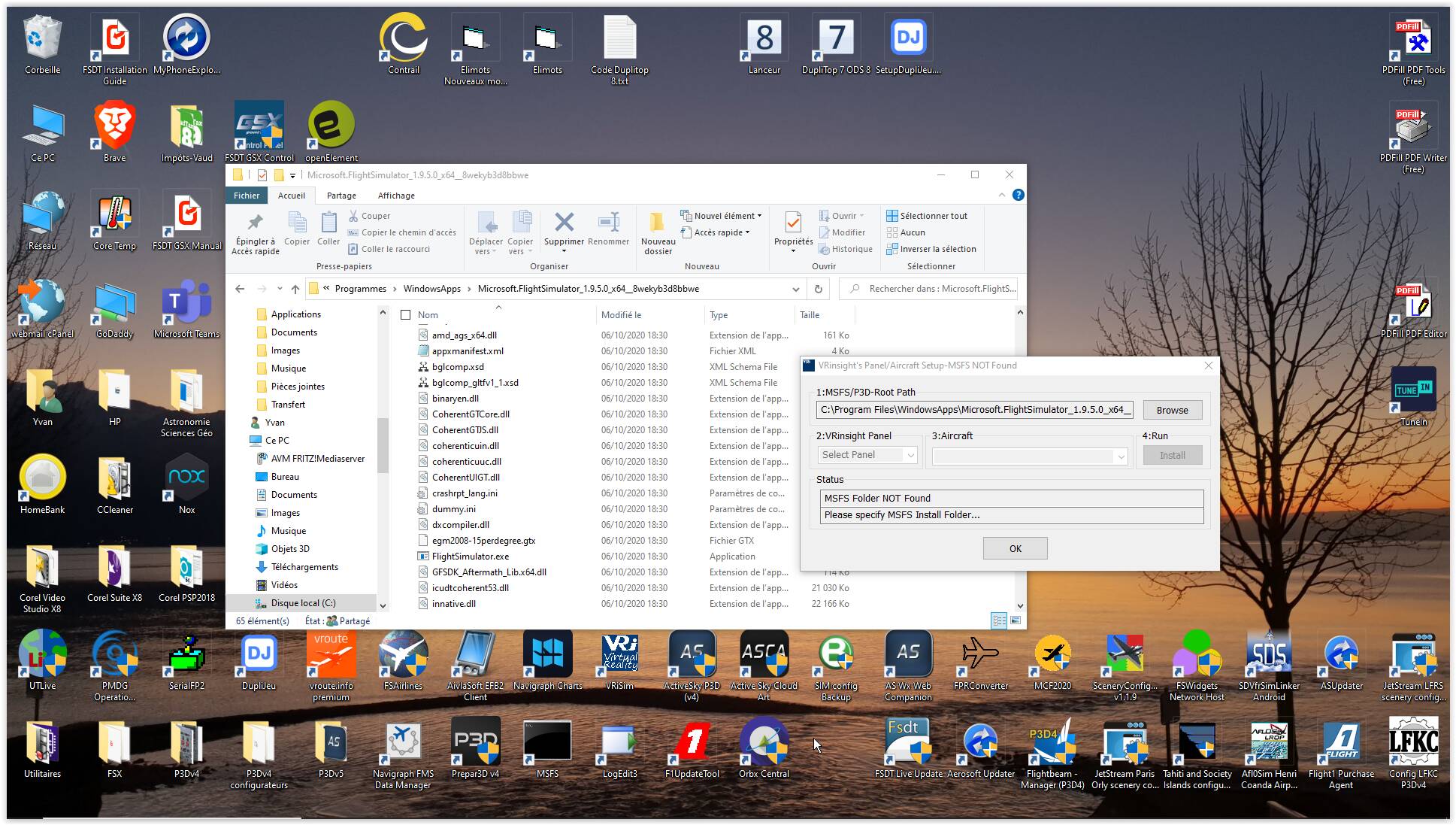Screen dimensions: 1456x825
Task: Click the Couper scissors icon in ribbon
Action: 353,216
